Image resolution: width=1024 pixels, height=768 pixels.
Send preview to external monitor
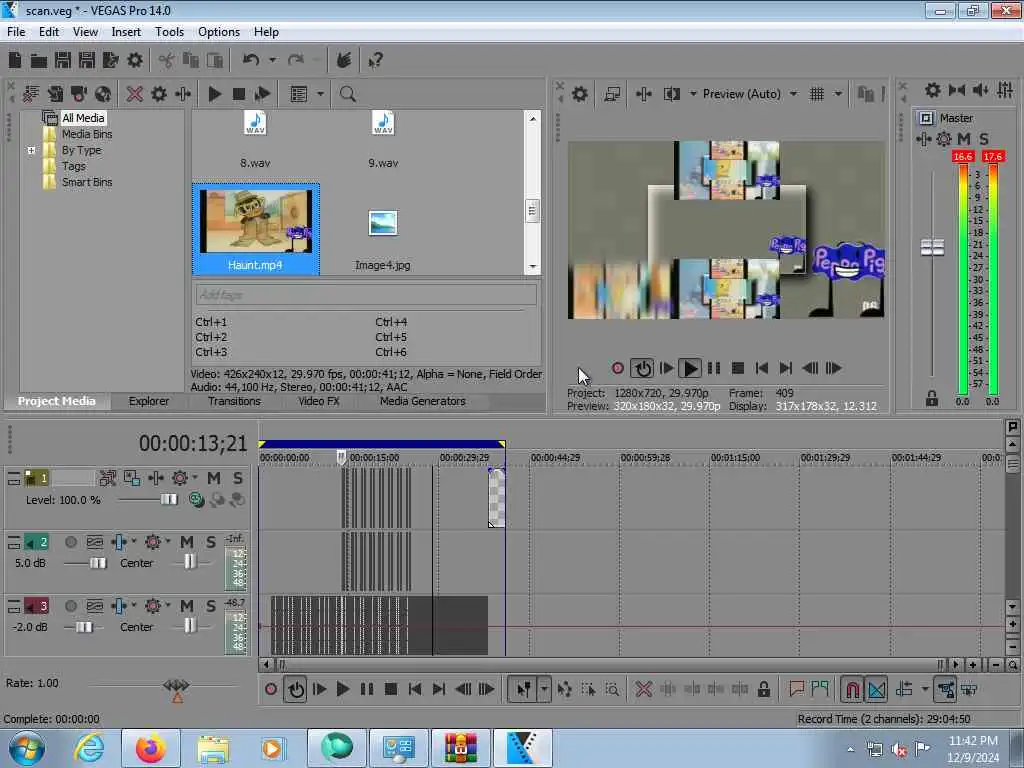612,94
